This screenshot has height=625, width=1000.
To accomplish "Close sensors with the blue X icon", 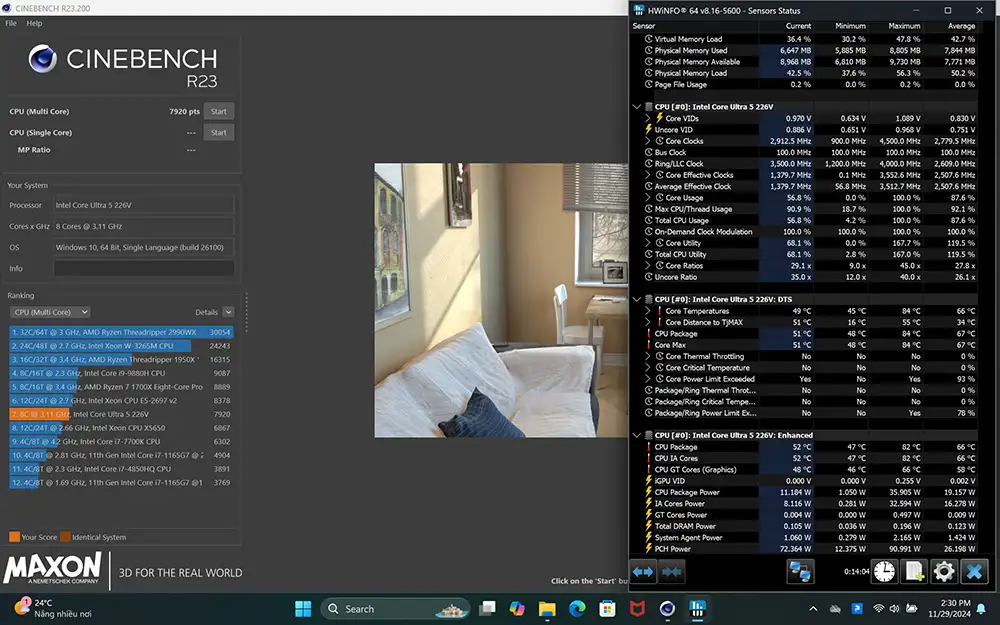I will (974, 571).
